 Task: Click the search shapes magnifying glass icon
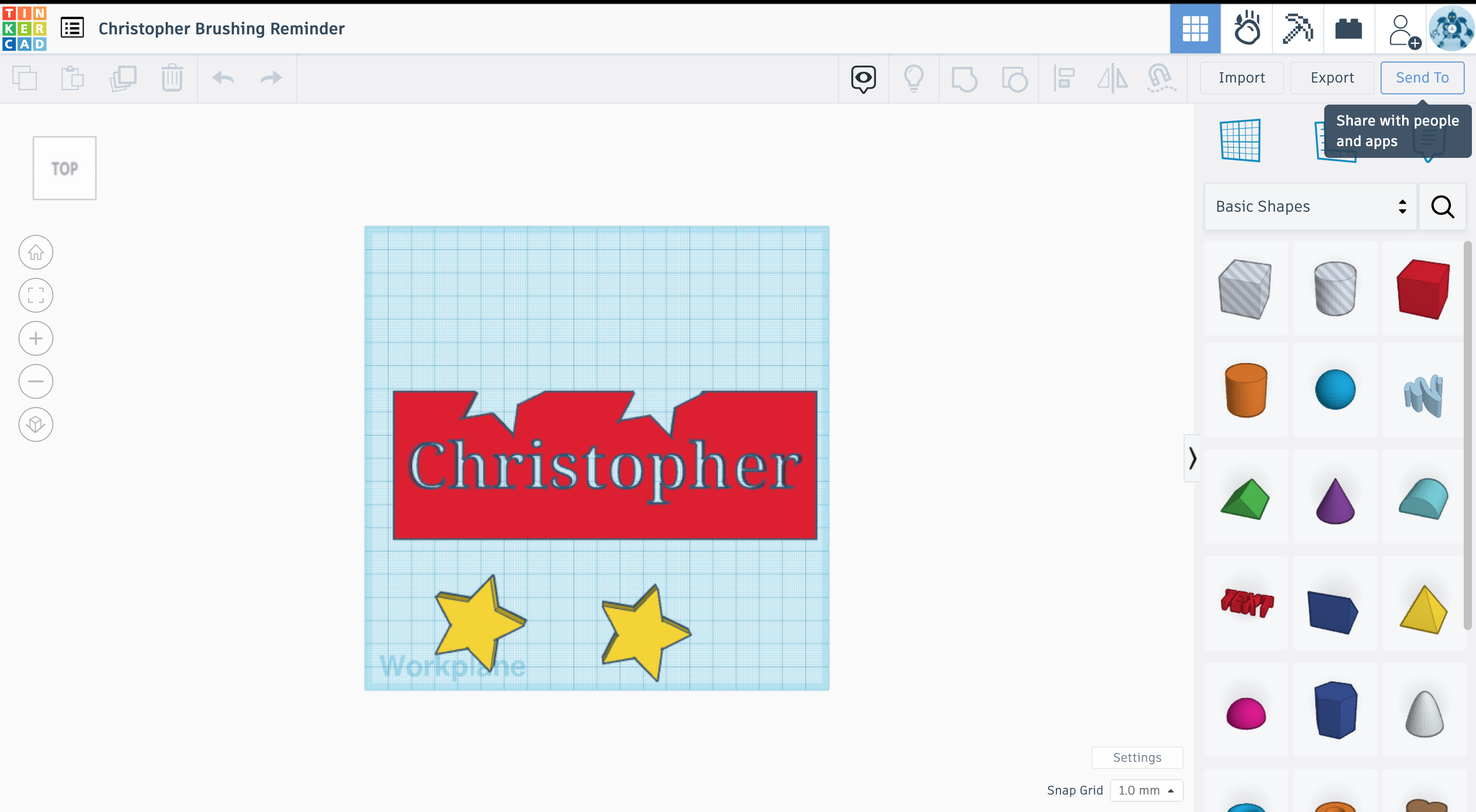(1443, 206)
